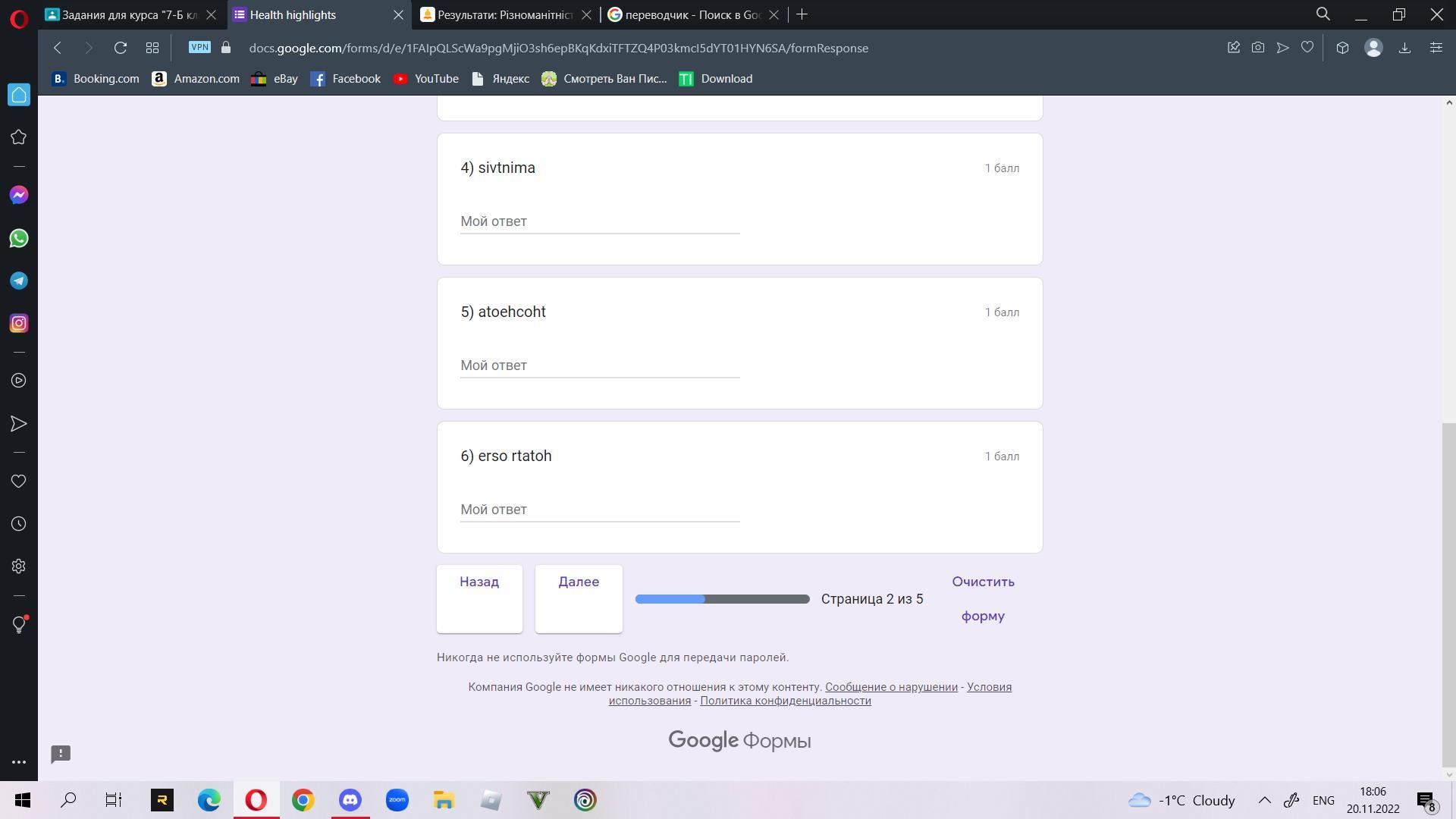Image resolution: width=1456 pixels, height=819 pixels.
Task: Toggle the VPN badge in address bar
Action: click(199, 47)
